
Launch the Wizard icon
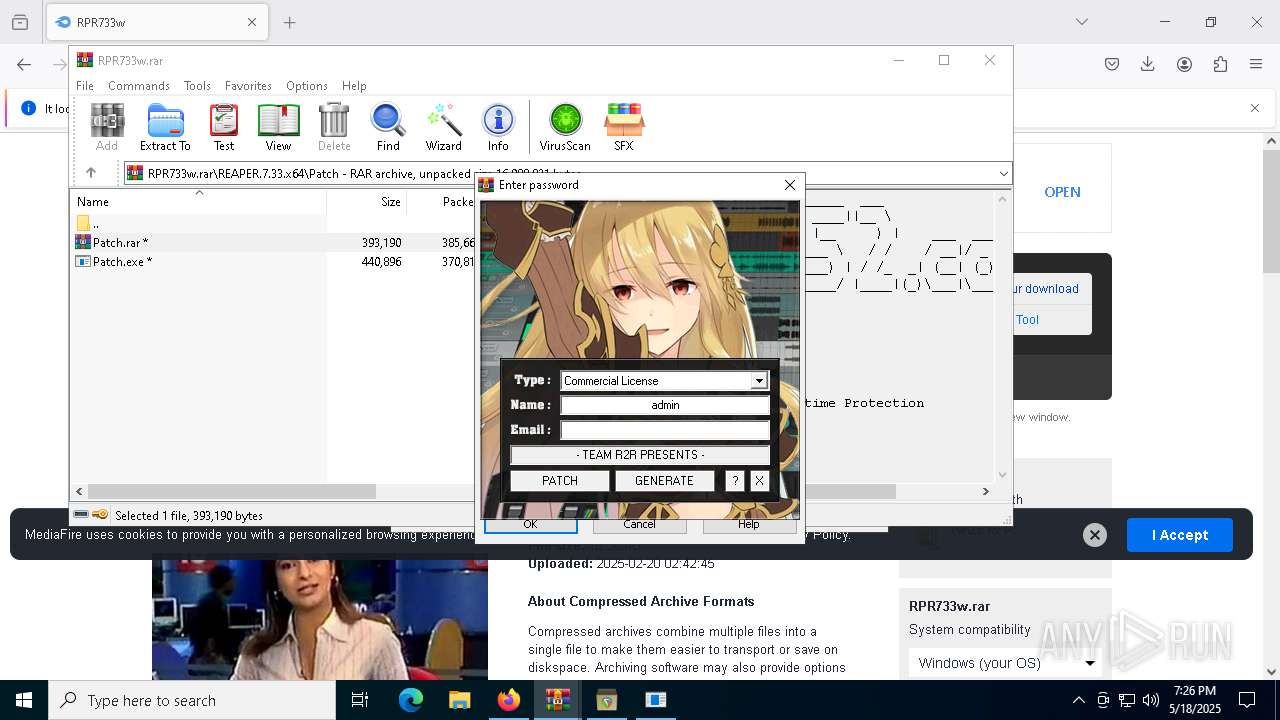[x=444, y=128]
